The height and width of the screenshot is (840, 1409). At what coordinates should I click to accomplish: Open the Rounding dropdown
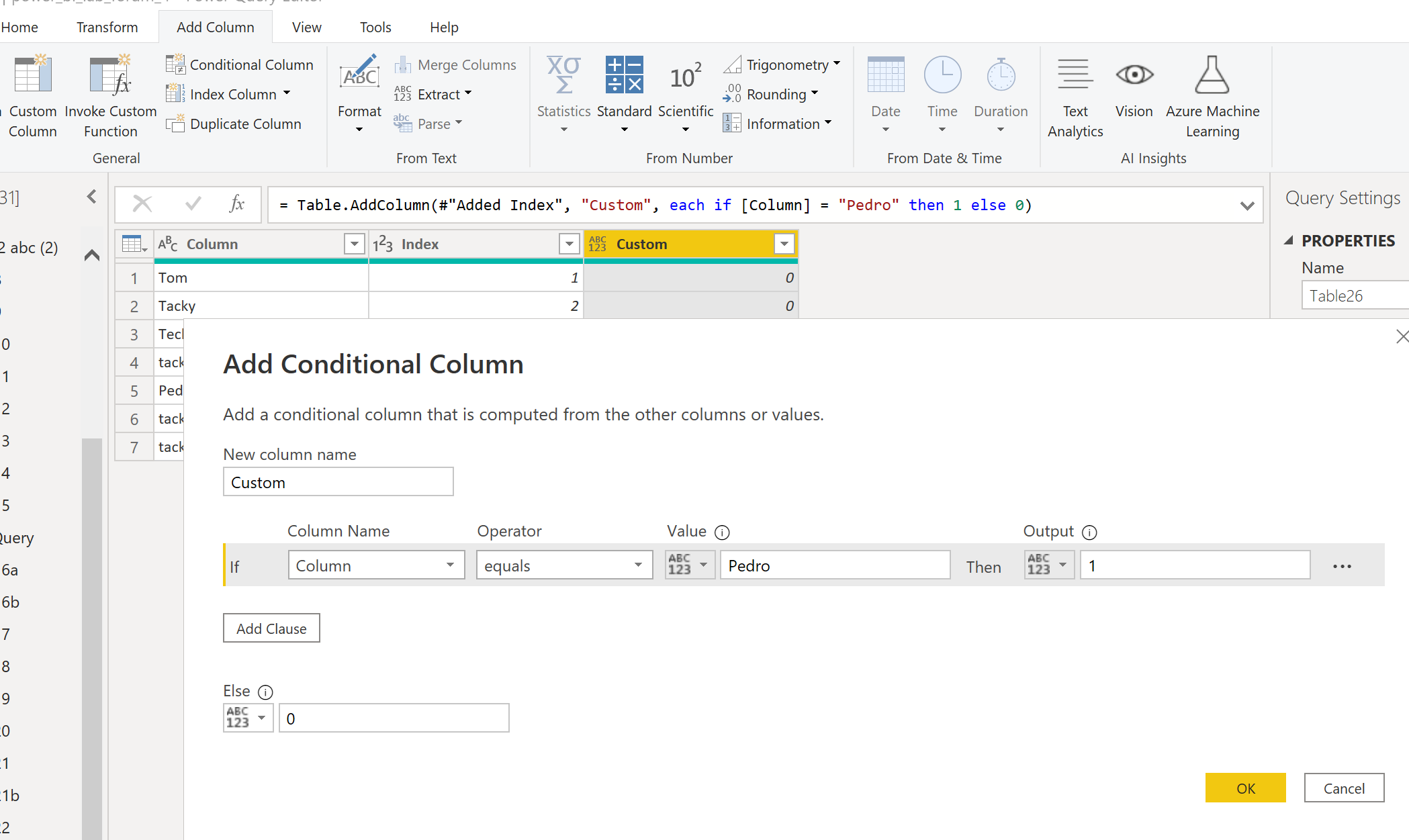[815, 93]
